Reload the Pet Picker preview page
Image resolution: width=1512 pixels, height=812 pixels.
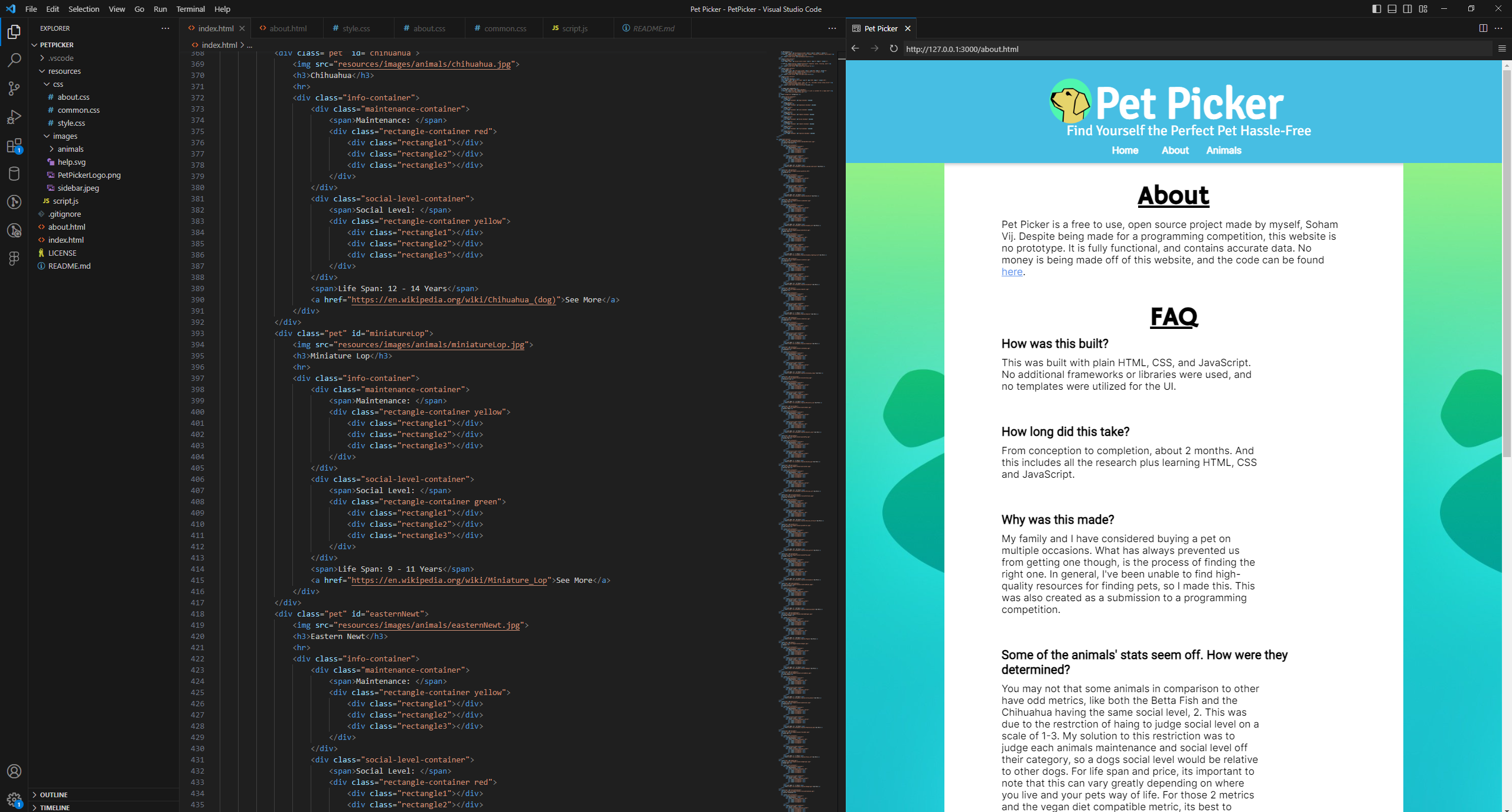(x=894, y=48)
